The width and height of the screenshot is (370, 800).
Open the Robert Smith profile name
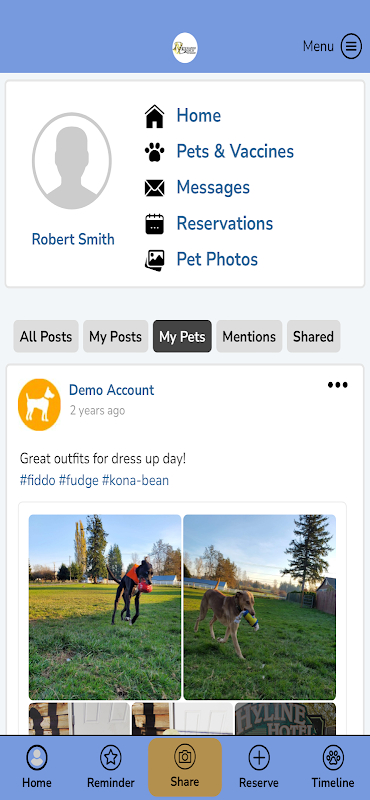click(x=73, y=239)
